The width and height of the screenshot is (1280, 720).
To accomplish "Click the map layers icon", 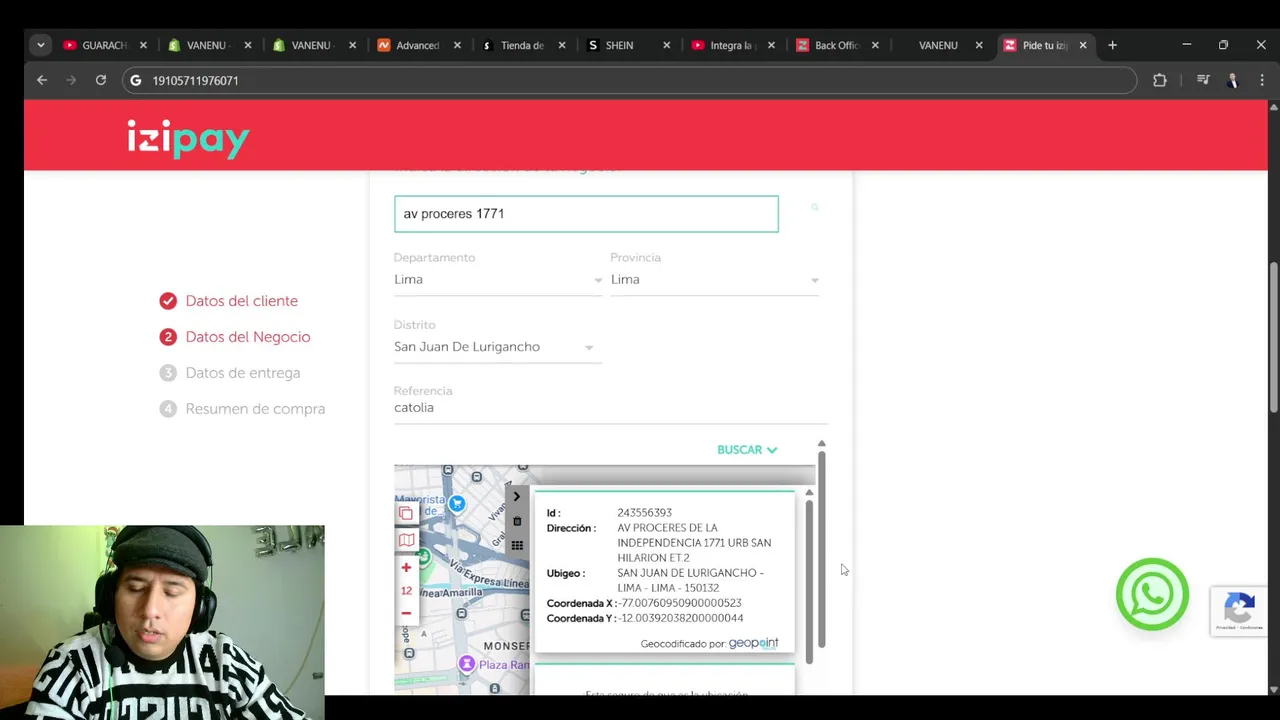I will point(406,514).
